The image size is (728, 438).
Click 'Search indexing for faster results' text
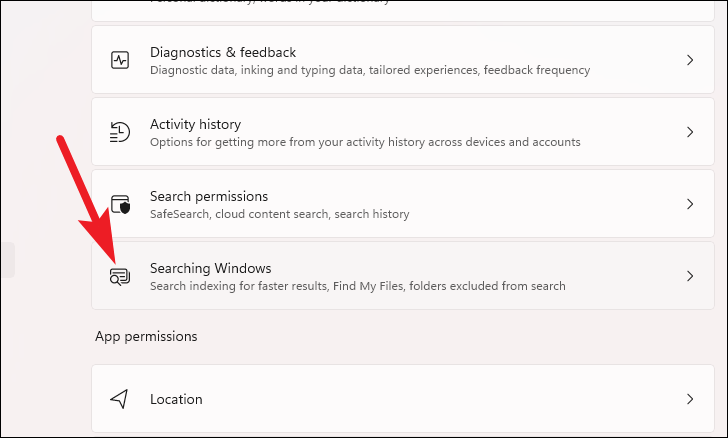click(358, 286)
